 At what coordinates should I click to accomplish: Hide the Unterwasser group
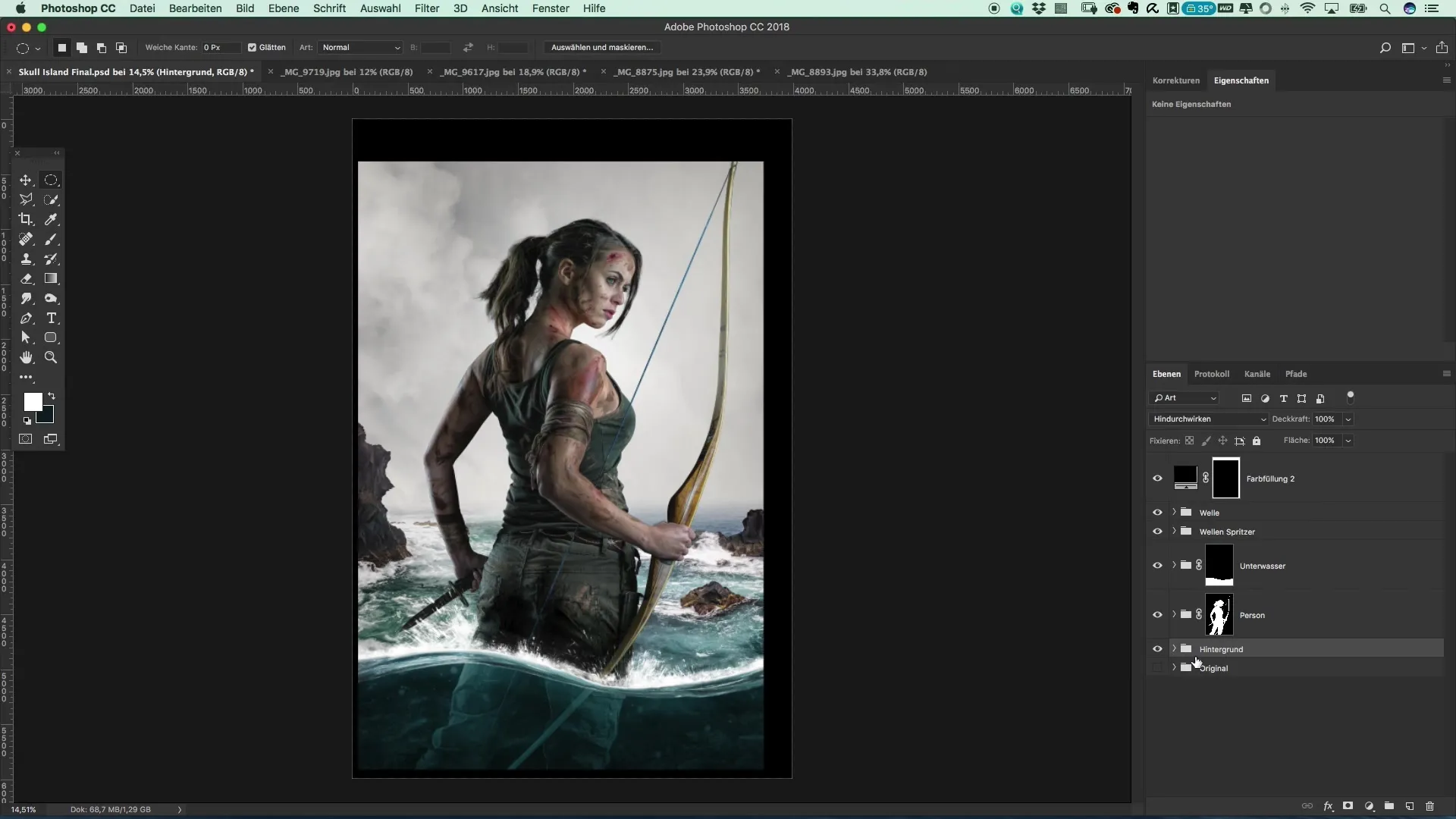1157,566
